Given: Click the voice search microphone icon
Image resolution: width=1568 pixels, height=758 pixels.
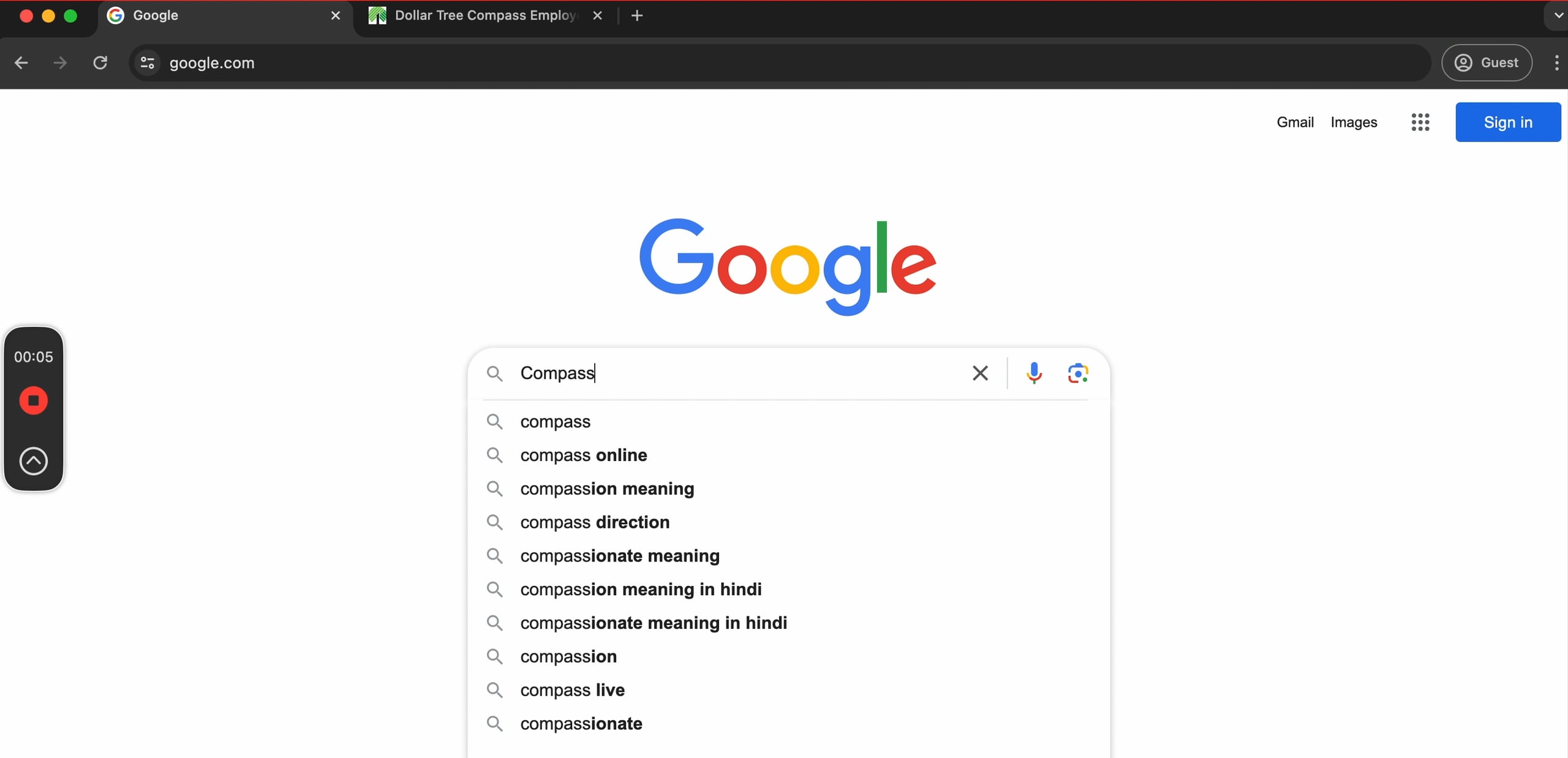Looking at the screenshot, I should [x=1034, y=372].
